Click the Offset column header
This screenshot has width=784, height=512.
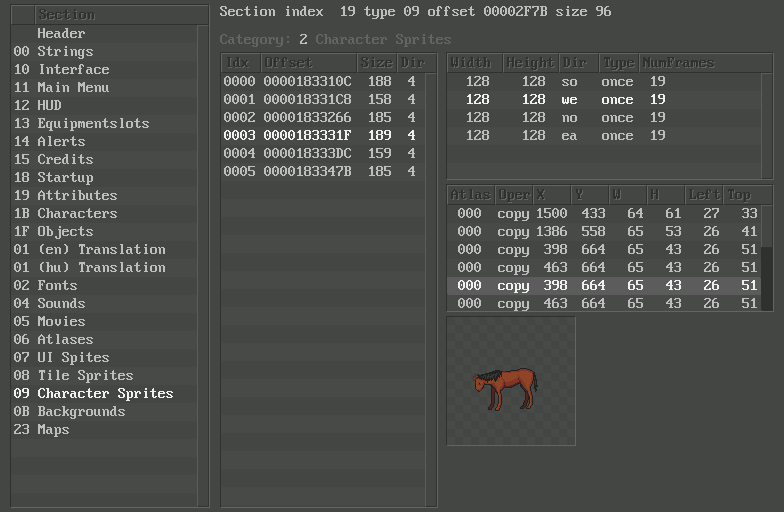click(308, 63)
